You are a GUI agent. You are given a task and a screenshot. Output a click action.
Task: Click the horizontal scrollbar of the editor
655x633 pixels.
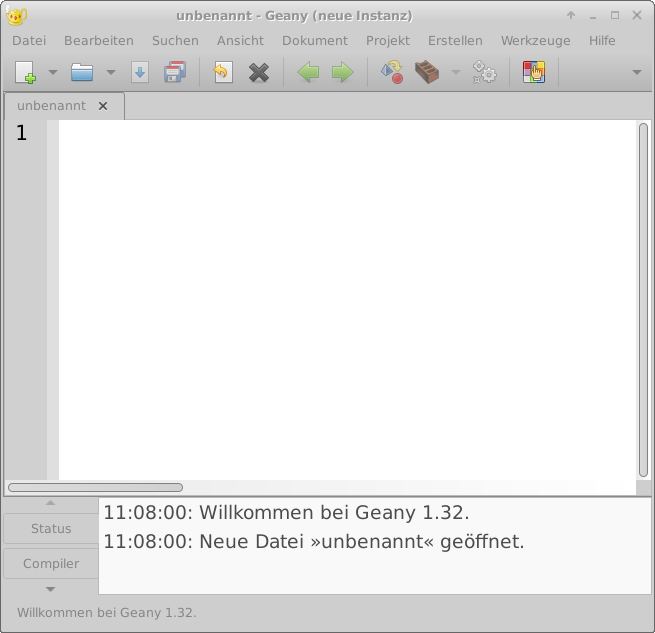coord(95,488)
